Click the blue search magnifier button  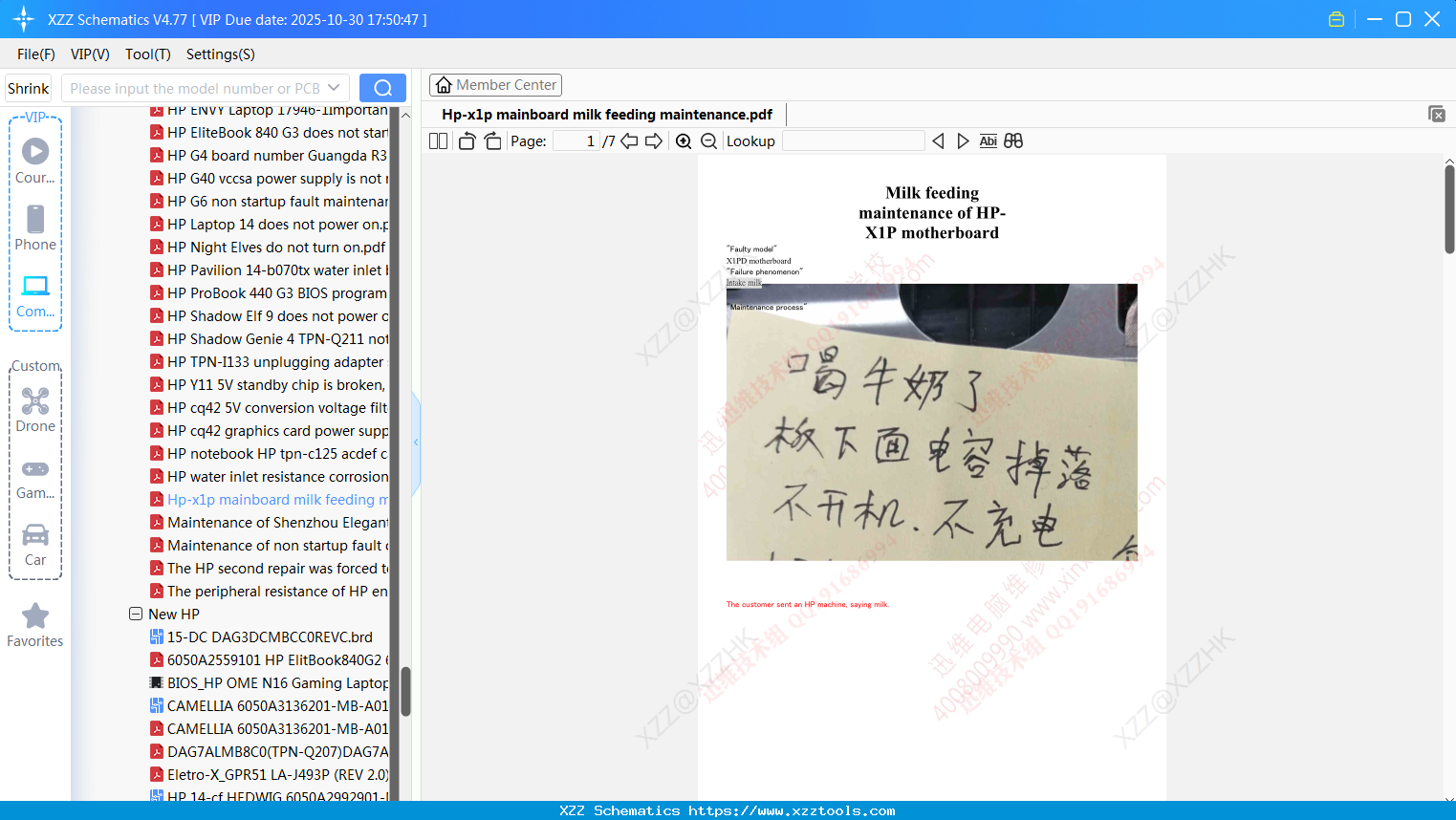point(382,88)
